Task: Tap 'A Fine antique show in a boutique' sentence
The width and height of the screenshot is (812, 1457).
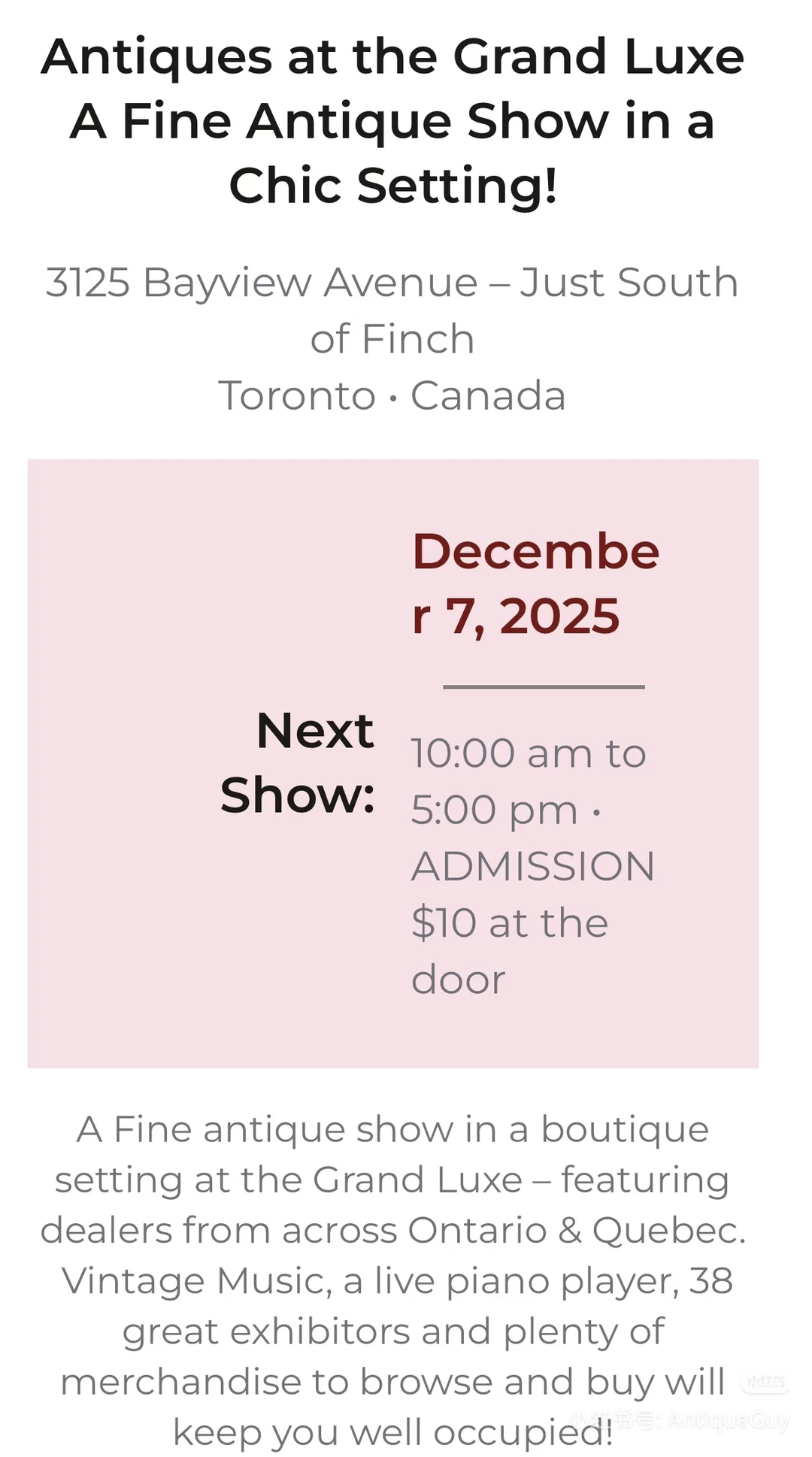Action: pyautogui.click(x=392, y=1129)
